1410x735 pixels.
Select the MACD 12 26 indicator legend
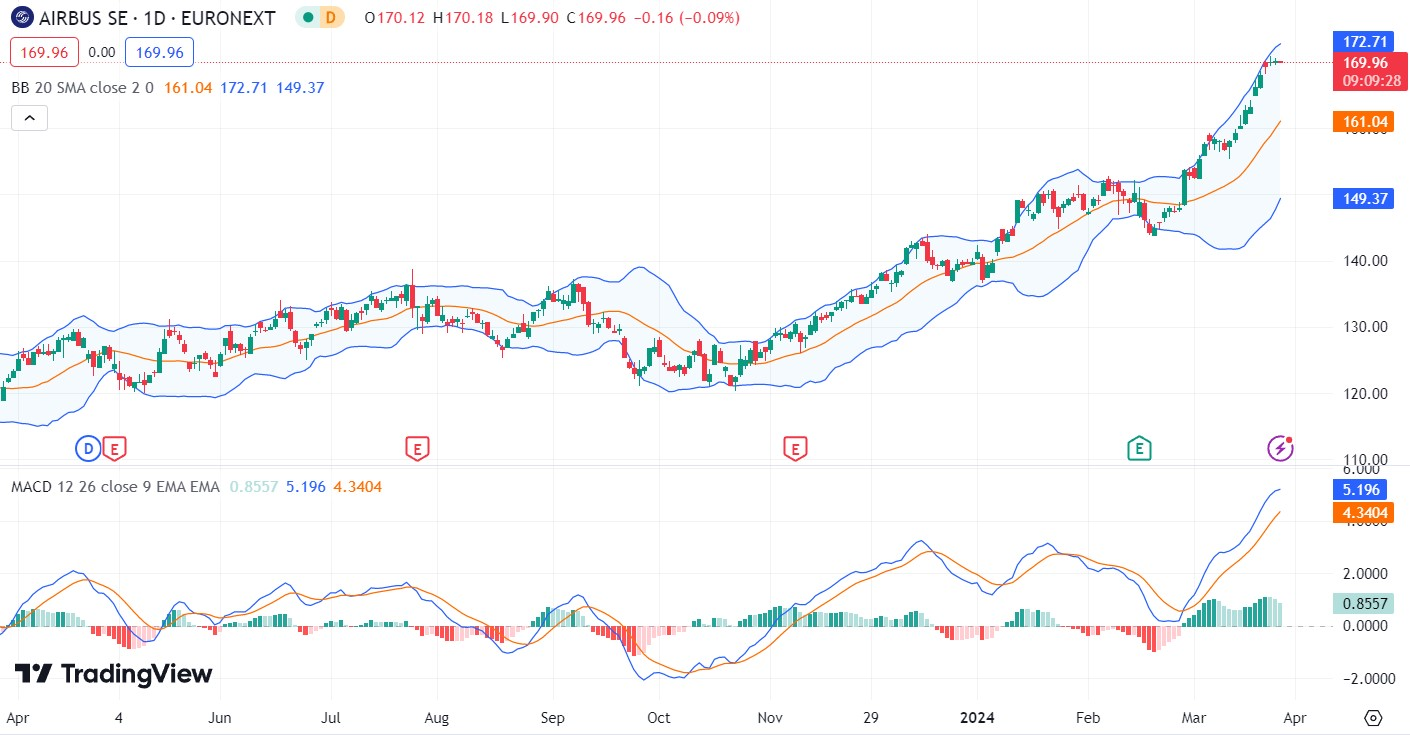point(114,487)
